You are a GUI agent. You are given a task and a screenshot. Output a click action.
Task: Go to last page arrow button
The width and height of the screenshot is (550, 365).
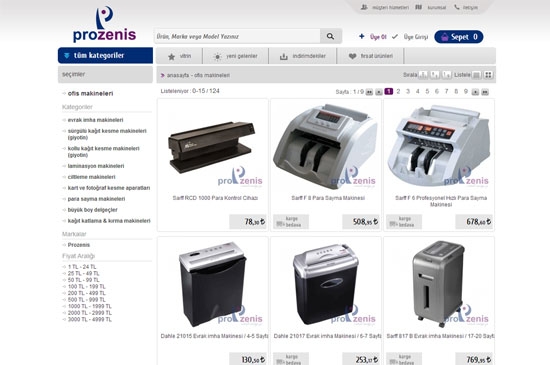pyautogui.click(x=485, y=92)
